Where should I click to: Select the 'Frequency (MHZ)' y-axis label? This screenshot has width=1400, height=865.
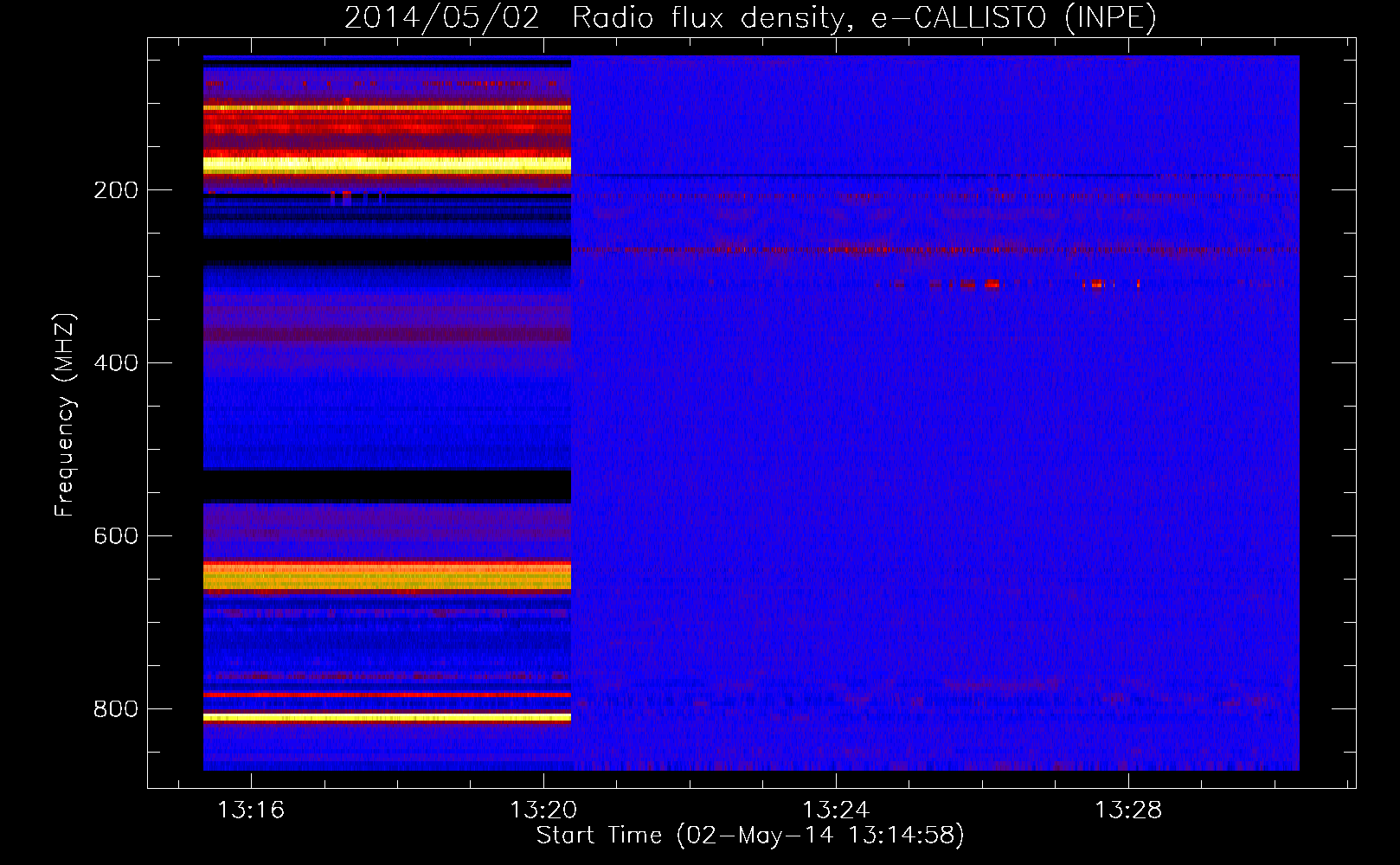point(65,415)
